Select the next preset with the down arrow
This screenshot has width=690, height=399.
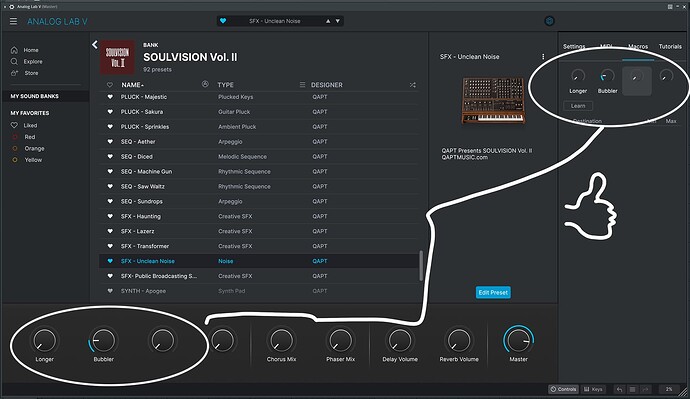coord(338,21)
